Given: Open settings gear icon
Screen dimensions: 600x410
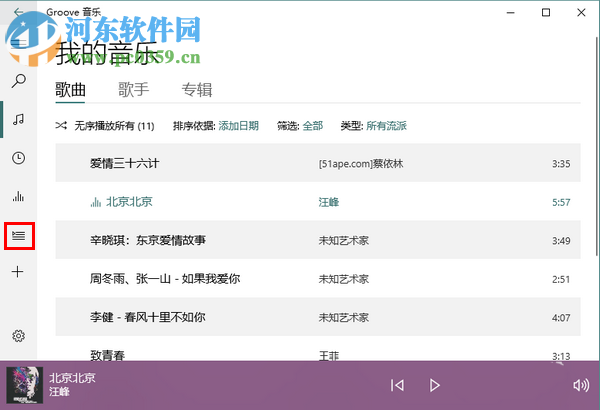Looking at the screenshot, I should pos(18,336).
